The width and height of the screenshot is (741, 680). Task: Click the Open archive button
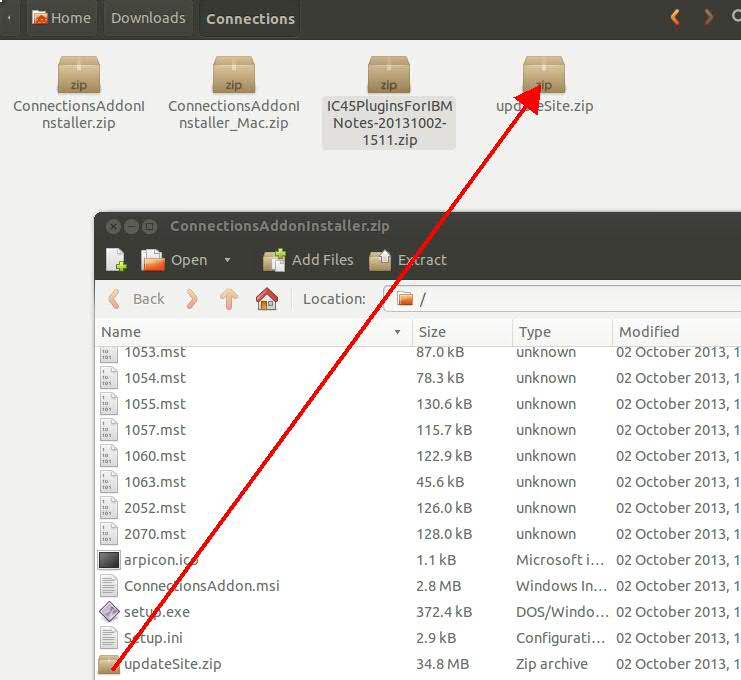(175, 260)
